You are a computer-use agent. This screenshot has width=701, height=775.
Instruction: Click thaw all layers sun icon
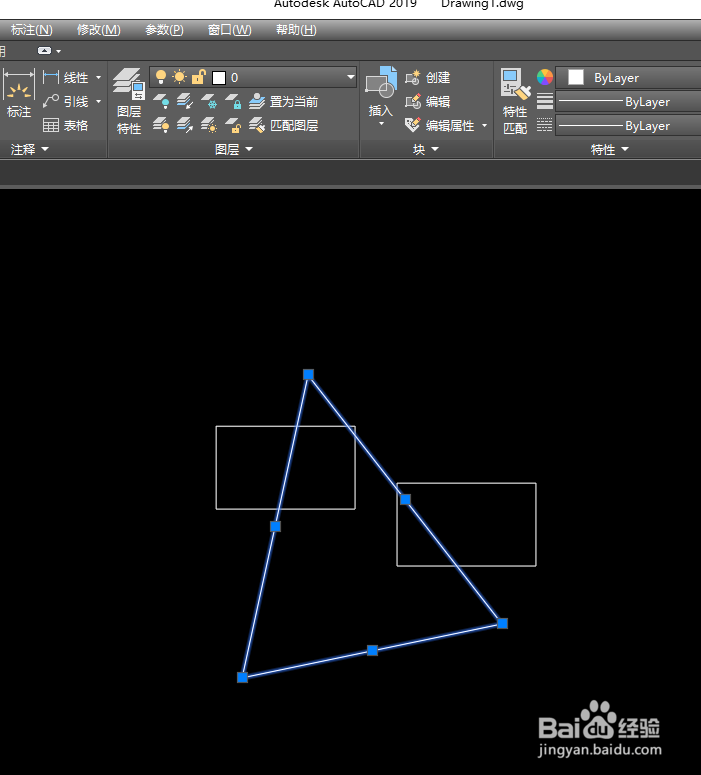click(x=210, y=126)
